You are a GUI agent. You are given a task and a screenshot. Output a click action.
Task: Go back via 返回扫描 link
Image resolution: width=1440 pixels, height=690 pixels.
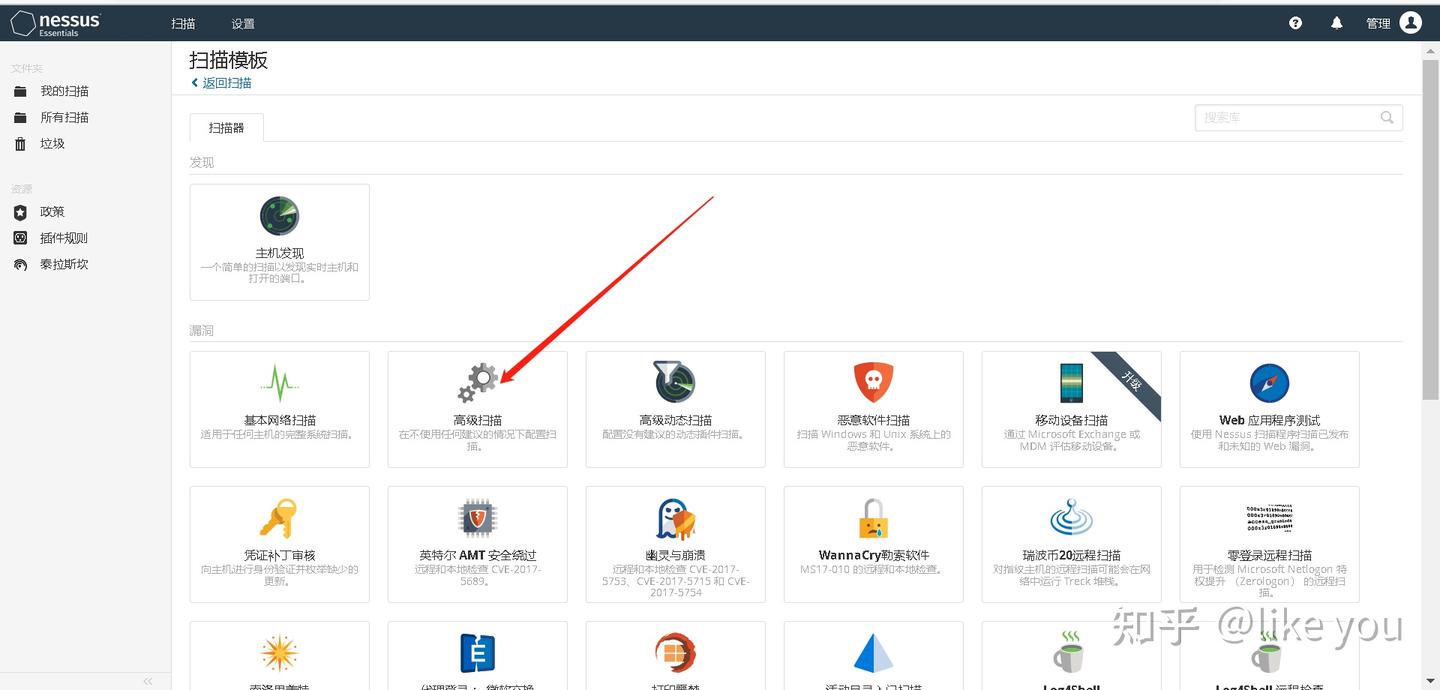tap(221, 83)
